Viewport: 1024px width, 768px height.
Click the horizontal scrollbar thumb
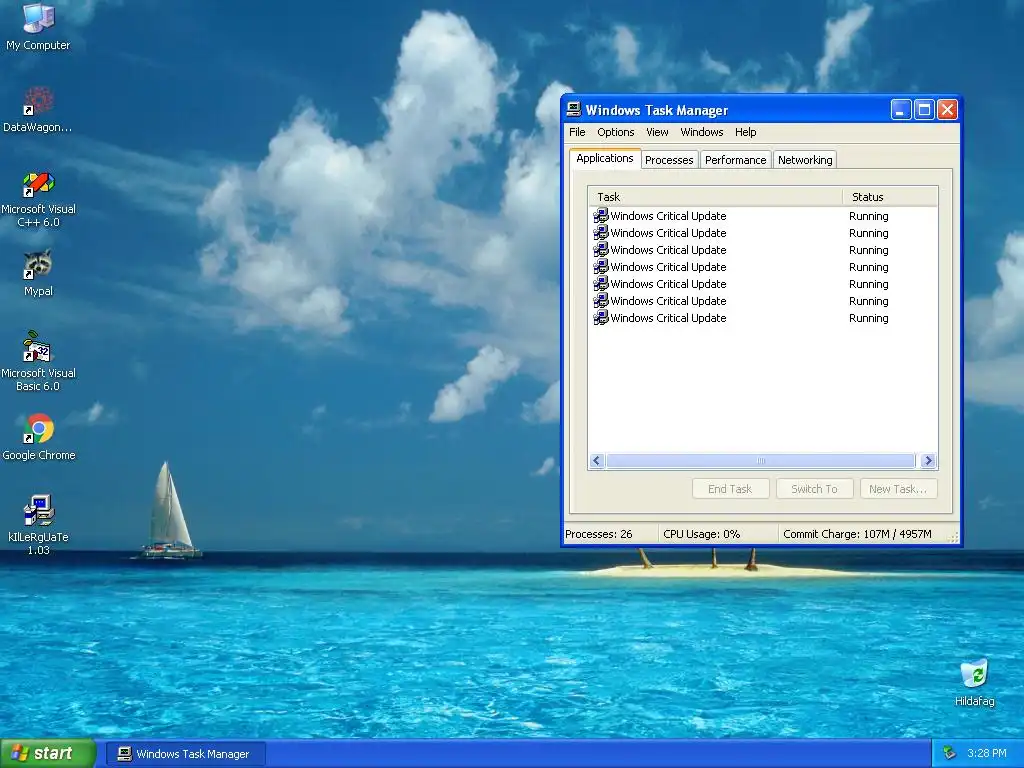coord(761,460)
